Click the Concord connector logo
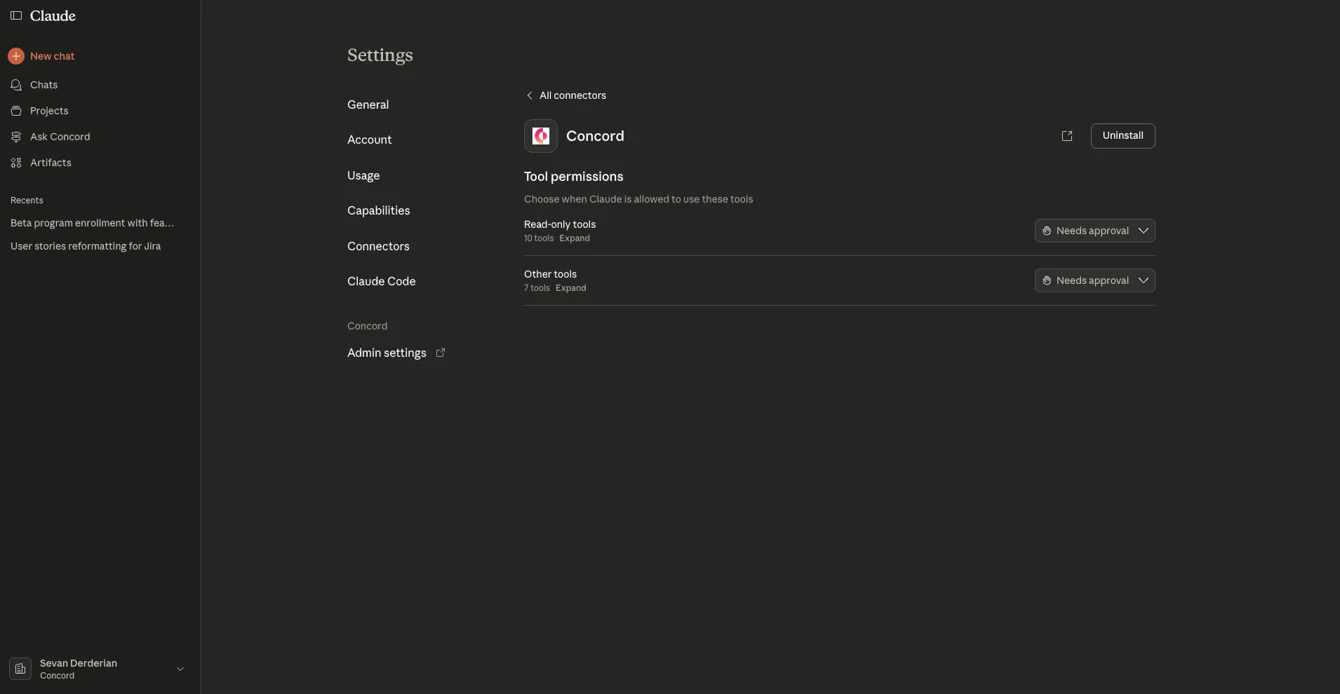Screen dimensions: 1340x694 541,136
